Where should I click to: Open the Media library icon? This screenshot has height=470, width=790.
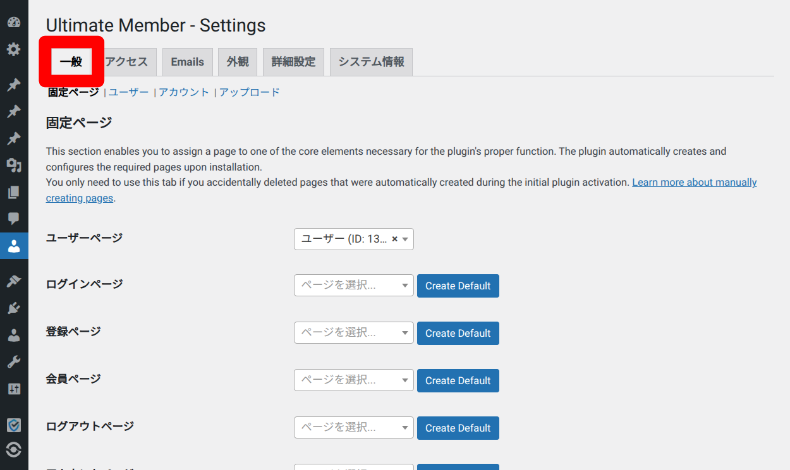[14, 165]
